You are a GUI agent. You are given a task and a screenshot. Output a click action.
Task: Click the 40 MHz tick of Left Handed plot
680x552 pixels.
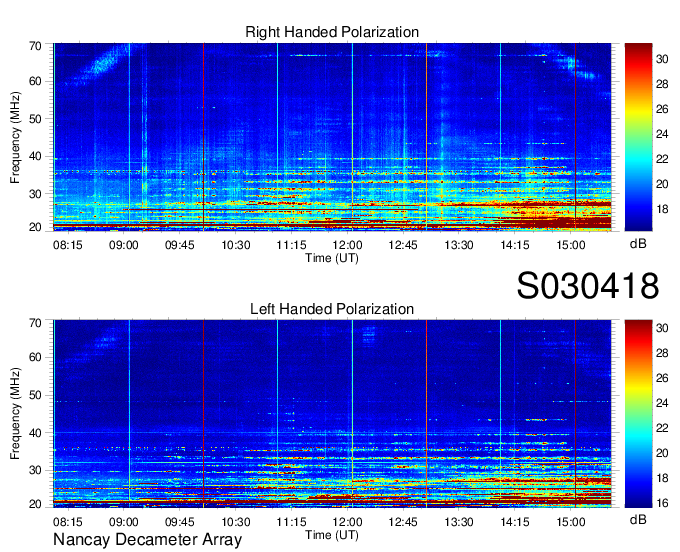click(x=35, y=433)
